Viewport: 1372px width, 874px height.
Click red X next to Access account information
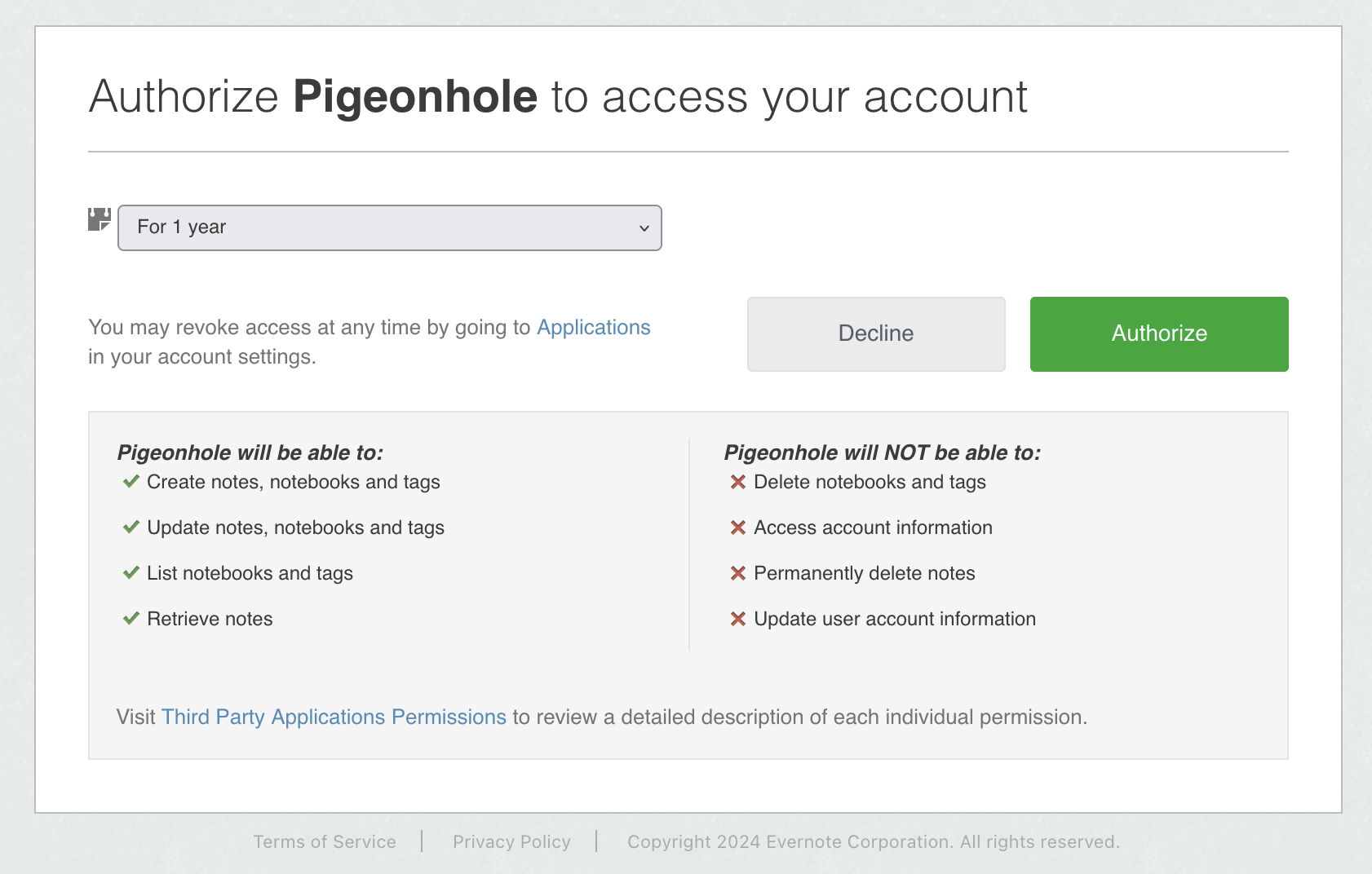(x=738, y=527)
